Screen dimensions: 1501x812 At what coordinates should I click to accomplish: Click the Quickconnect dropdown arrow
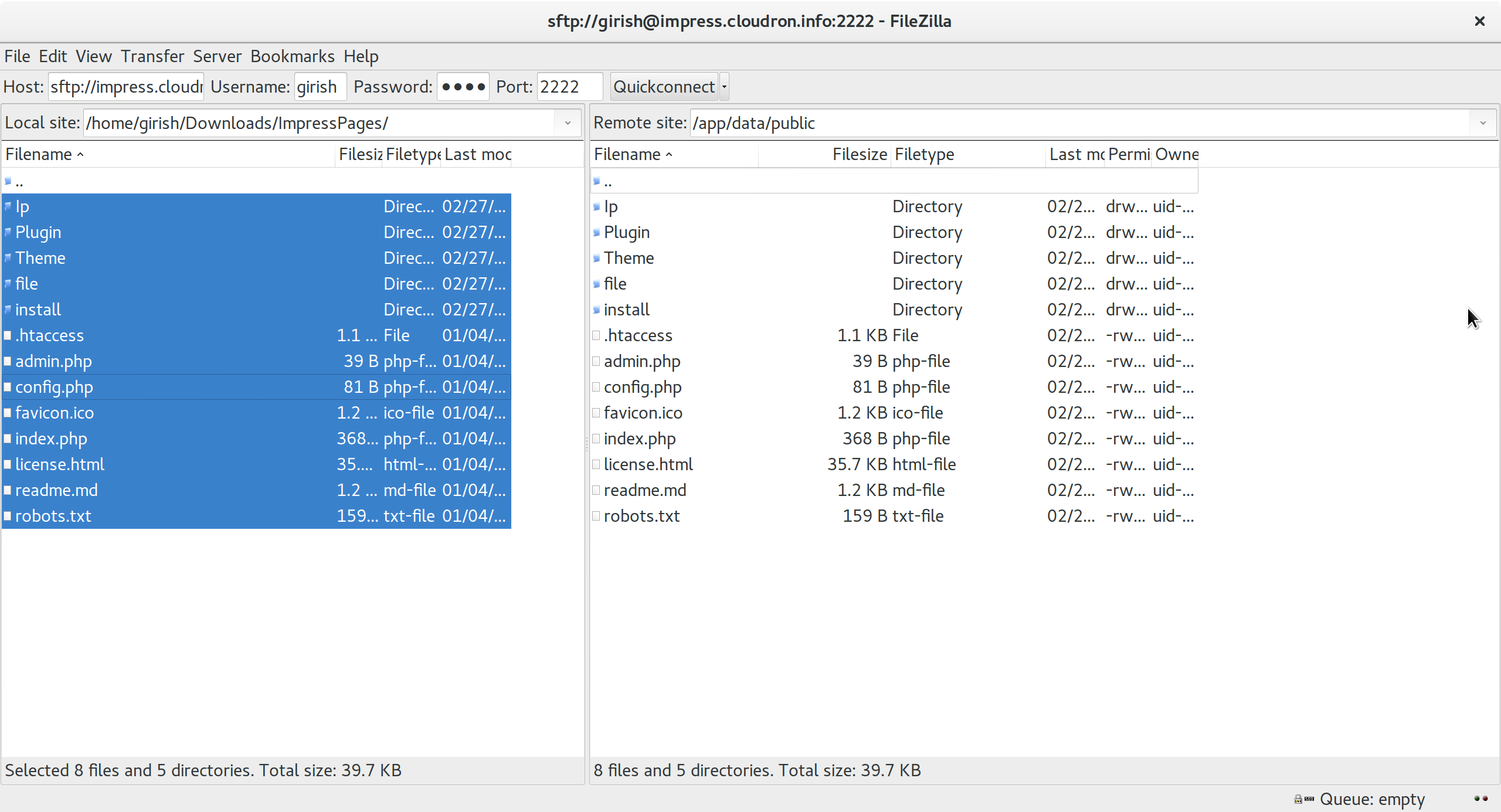[x=723, y=87]
